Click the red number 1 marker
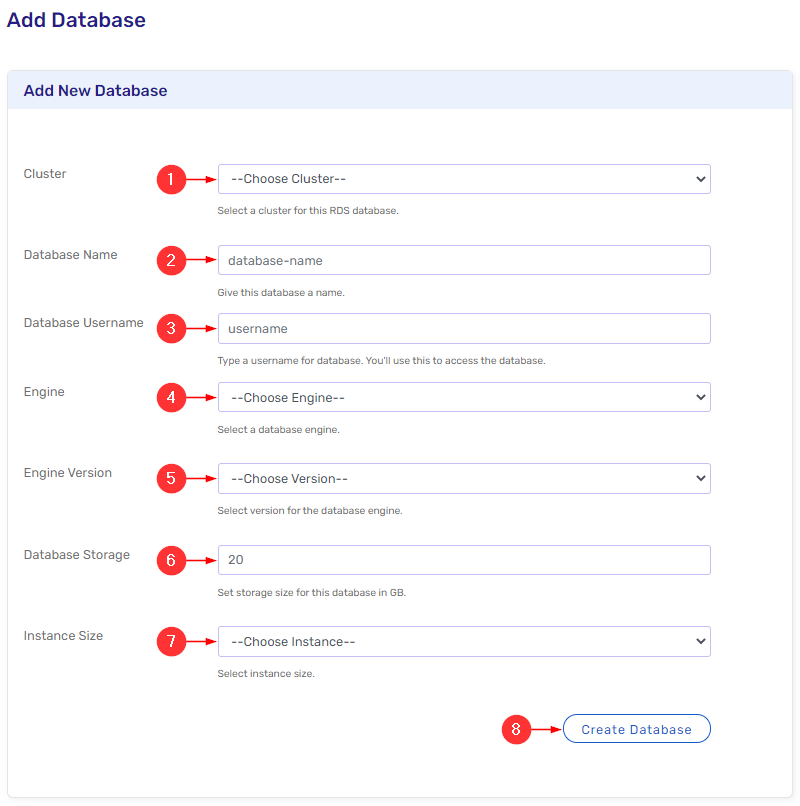Image resolution: width=800 pixels, height=806 pixels. (x=171, y=180)
